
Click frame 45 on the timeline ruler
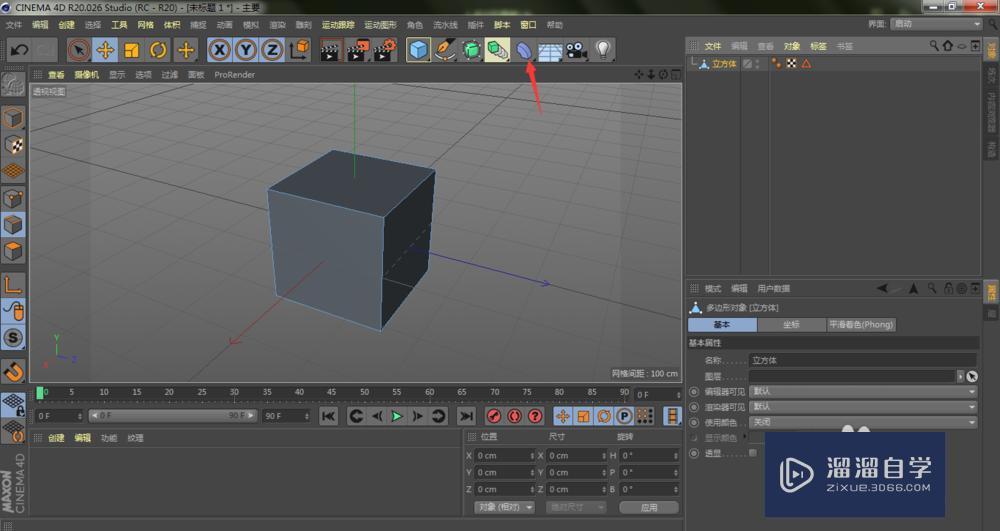point(332,393)
